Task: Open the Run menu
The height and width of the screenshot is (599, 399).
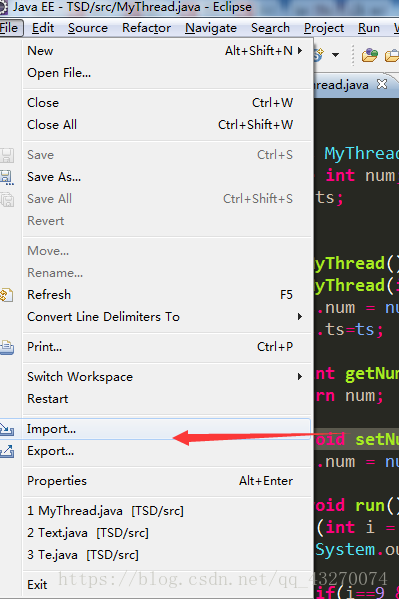Action: 369,28
